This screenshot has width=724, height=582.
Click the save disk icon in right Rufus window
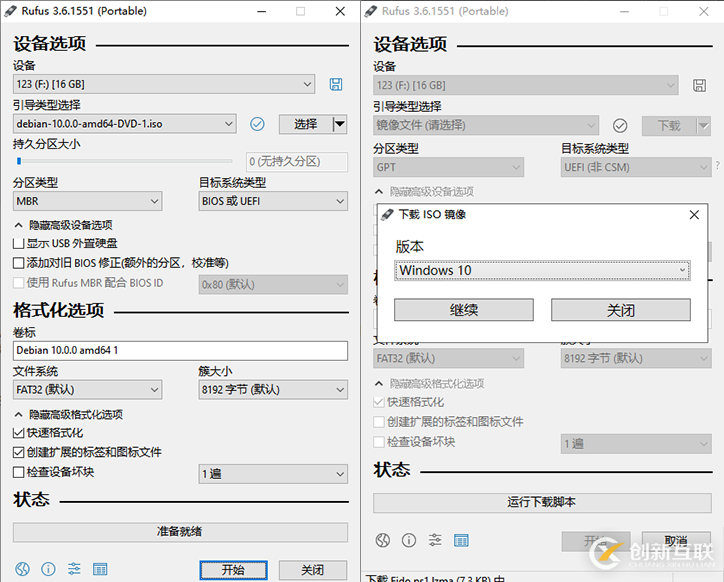pos(699,85)
